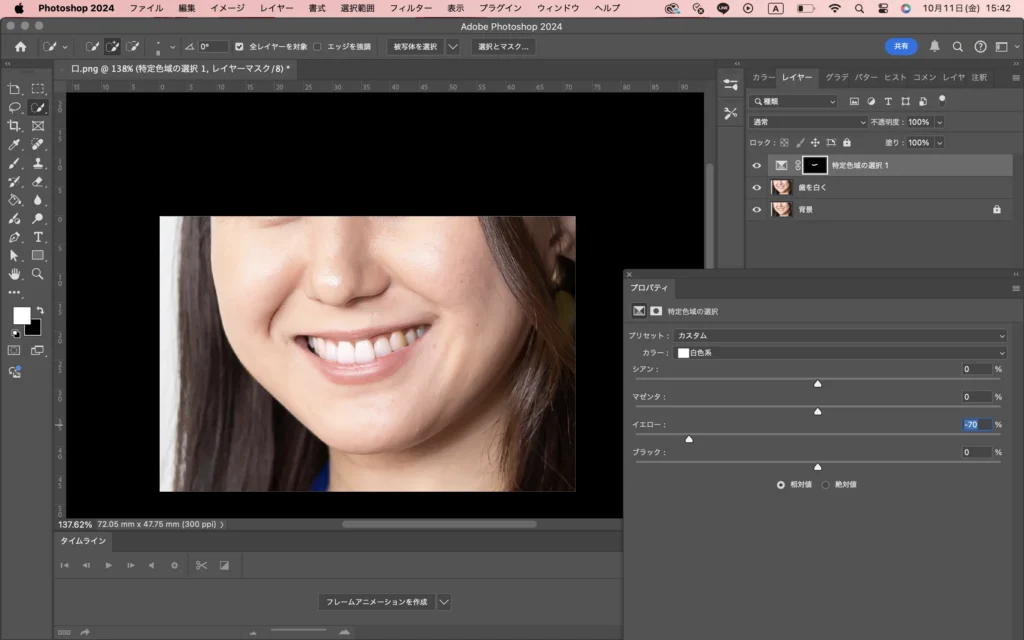This screenshot has width=1024, height=640.
Task: Click the 被写体を選択 button
Action: [415, 46]
